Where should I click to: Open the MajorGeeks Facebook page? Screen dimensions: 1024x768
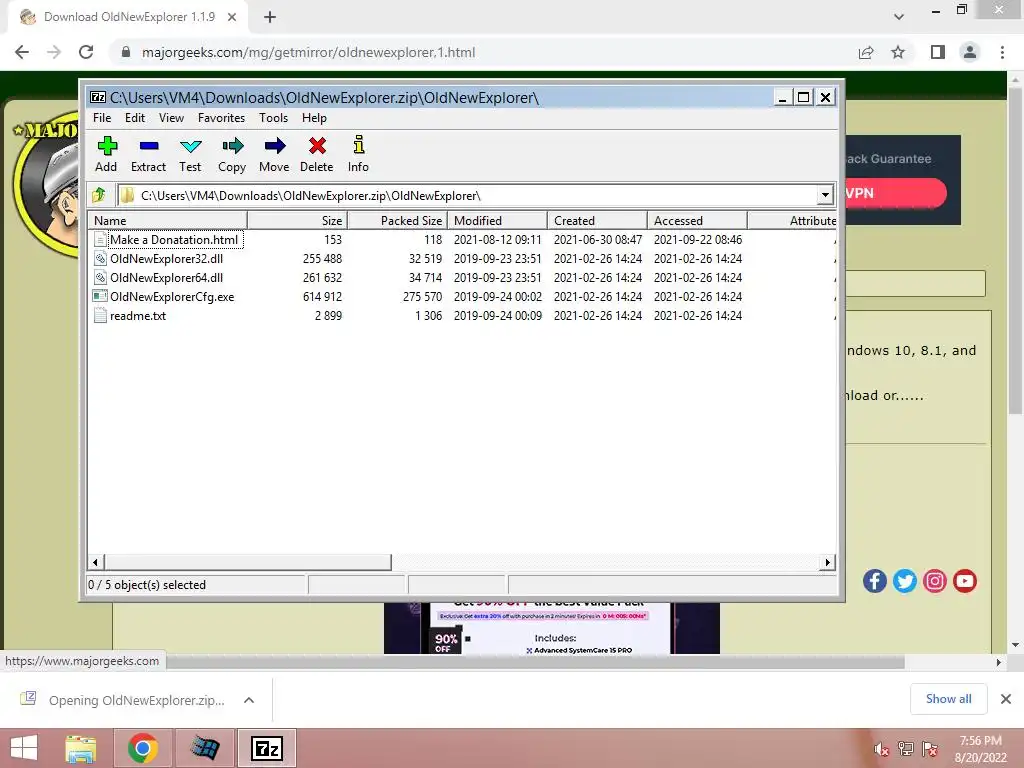[874, 581]
